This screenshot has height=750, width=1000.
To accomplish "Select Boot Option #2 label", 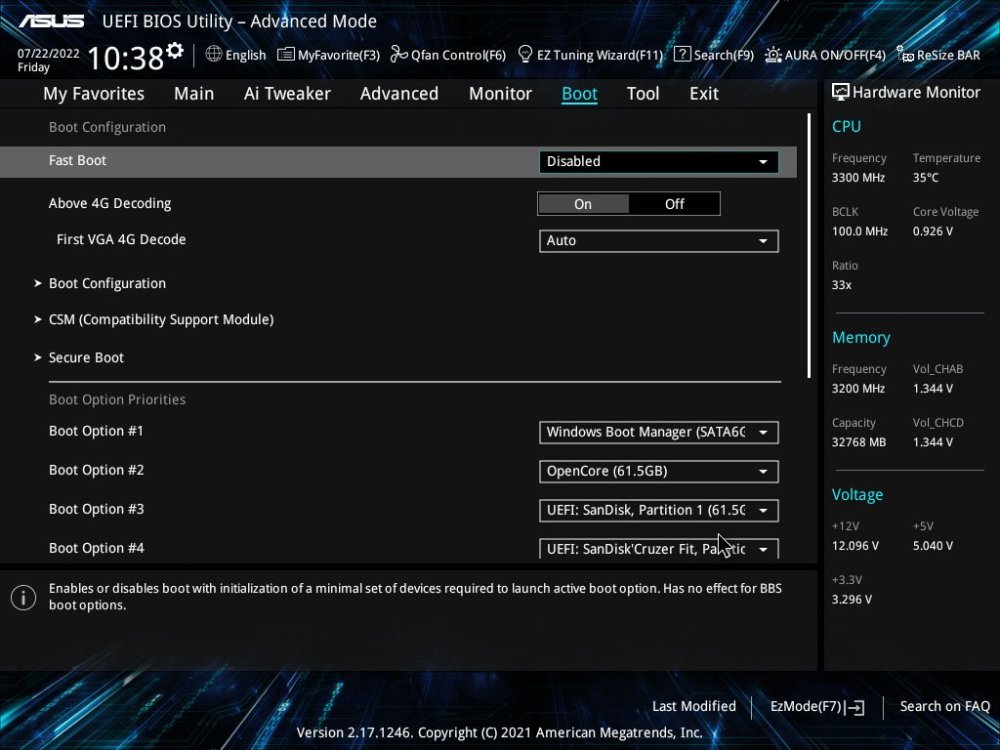I will click(x=96, y=470).
